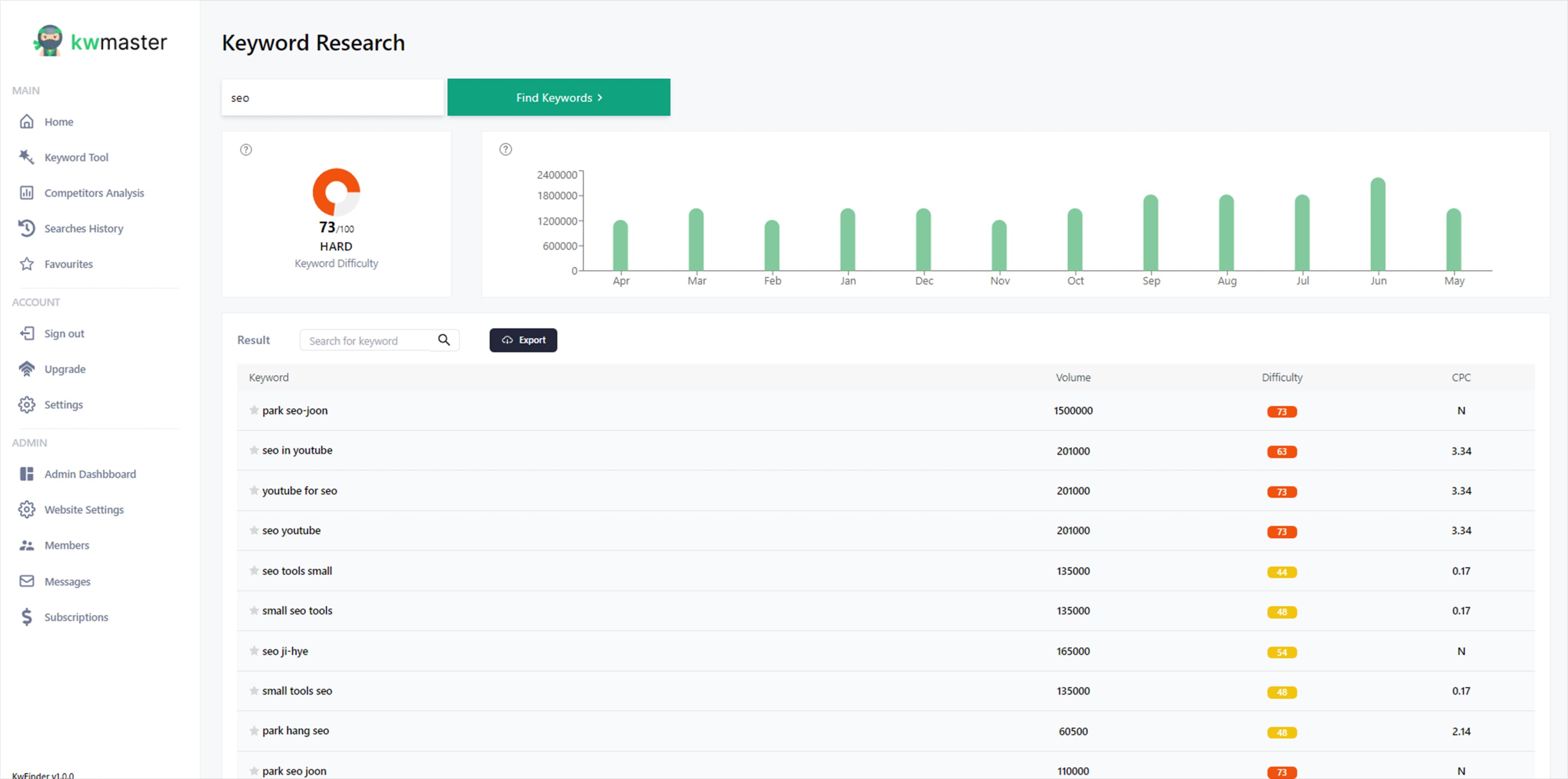Click the Jun bar in volume chart
This screenshot has height=779, width=1568.
point(1377,224)
